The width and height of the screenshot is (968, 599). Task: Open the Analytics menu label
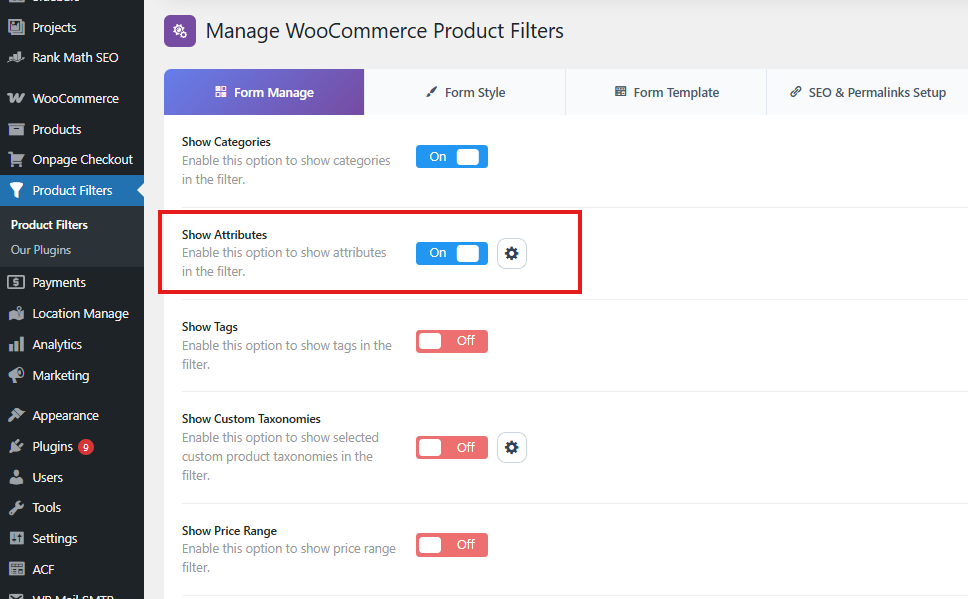click(x=57, y=344)
